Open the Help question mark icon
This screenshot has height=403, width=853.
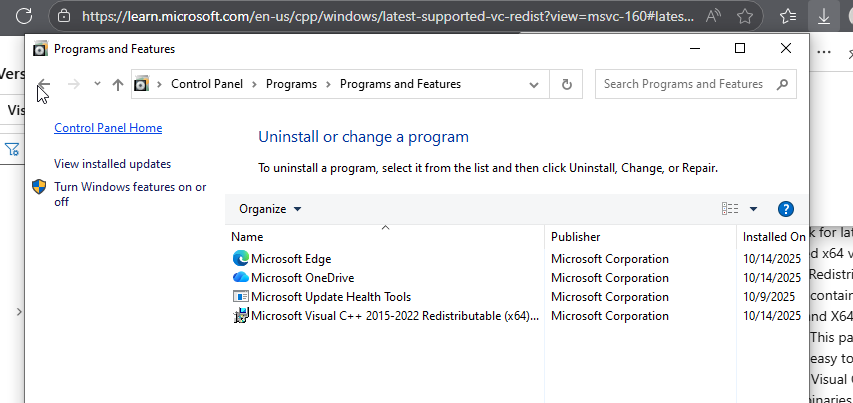click(x=785, y=209)
